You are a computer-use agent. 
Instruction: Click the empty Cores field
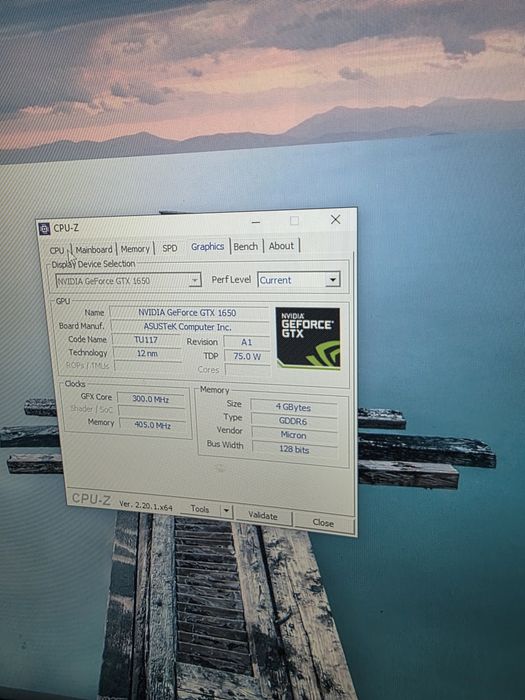pyautogui.click(x=248, y=370)
